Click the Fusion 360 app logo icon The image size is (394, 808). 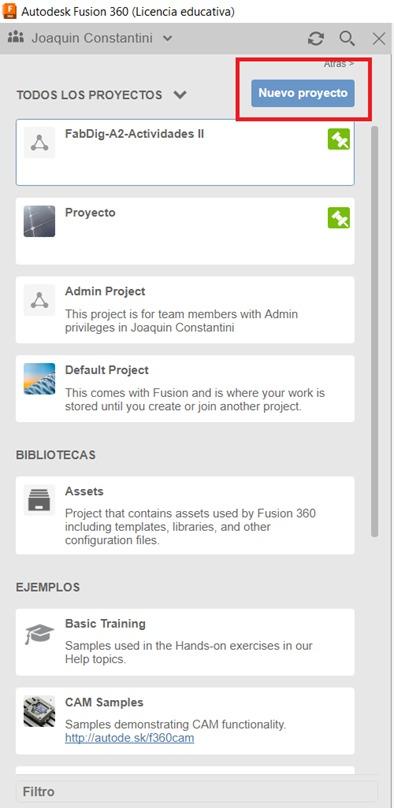pos(10,11)
